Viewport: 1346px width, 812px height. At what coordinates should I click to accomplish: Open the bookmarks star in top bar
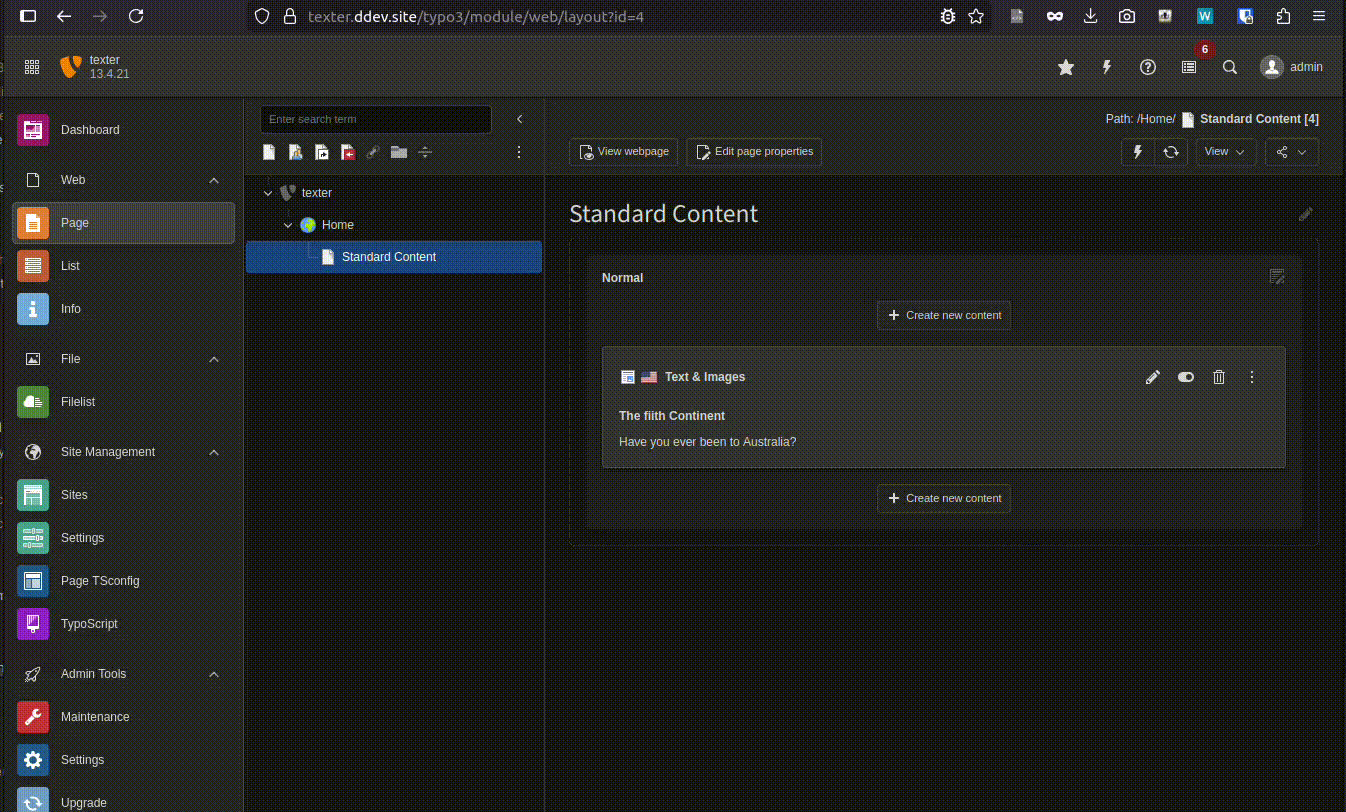pyautogui.click(x=1066, y=67)
